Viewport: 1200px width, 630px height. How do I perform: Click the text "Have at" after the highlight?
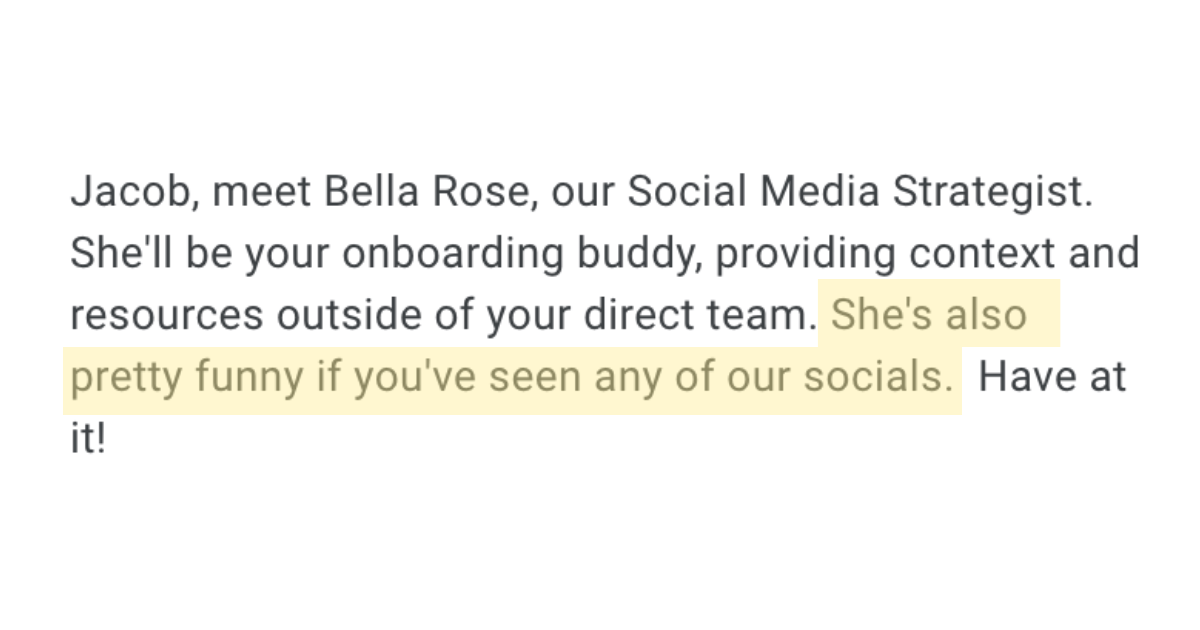(1052, 377)
